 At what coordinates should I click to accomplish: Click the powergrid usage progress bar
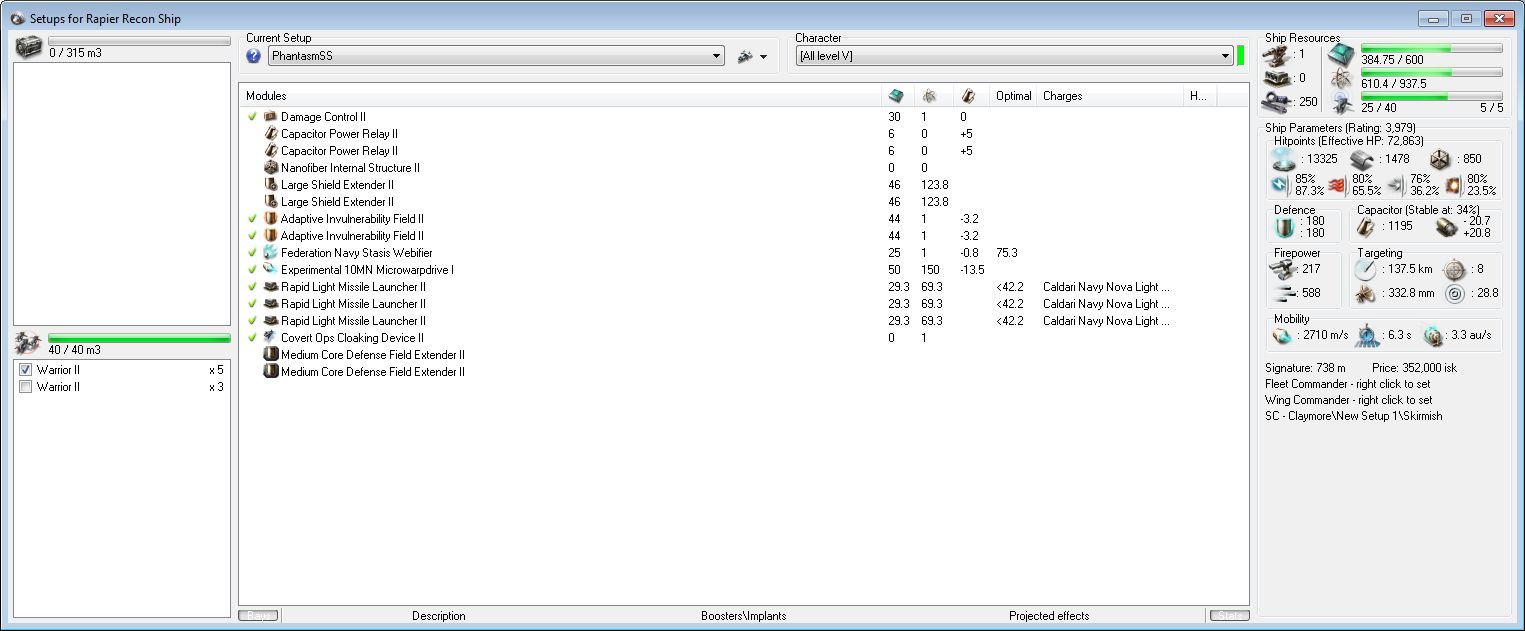pos(1432,72)
